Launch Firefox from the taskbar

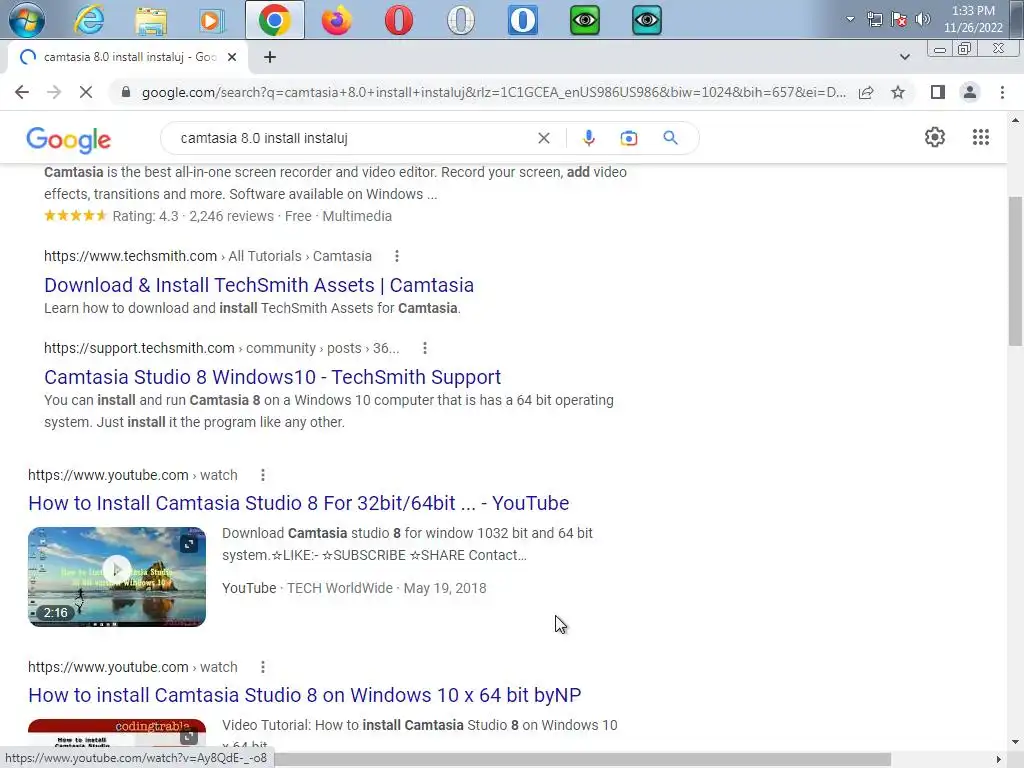tap(336, 20)
